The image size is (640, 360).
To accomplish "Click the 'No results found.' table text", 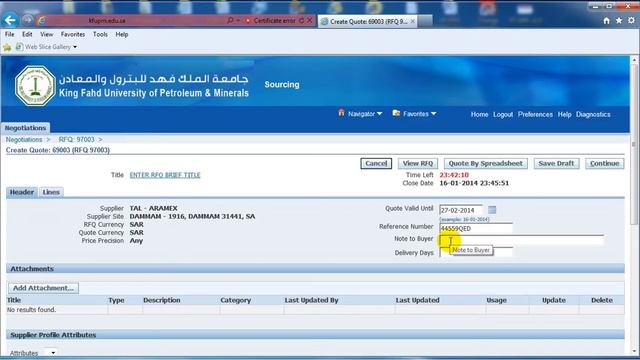I will pos(31,310).
